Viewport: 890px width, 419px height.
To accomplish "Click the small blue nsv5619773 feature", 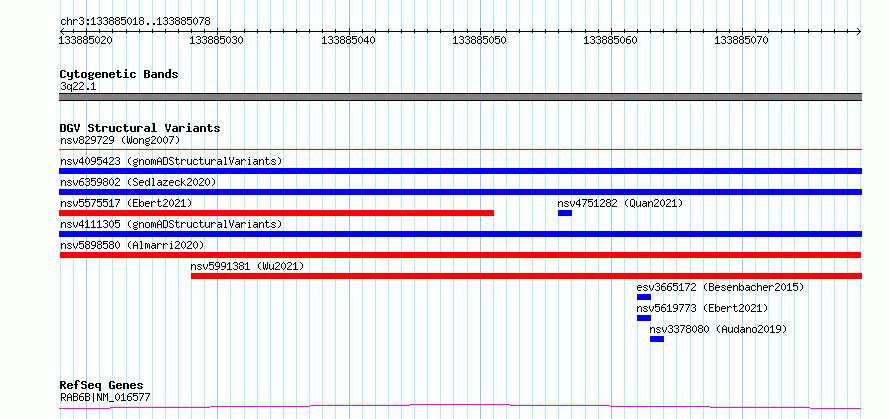I will [644, 318].
